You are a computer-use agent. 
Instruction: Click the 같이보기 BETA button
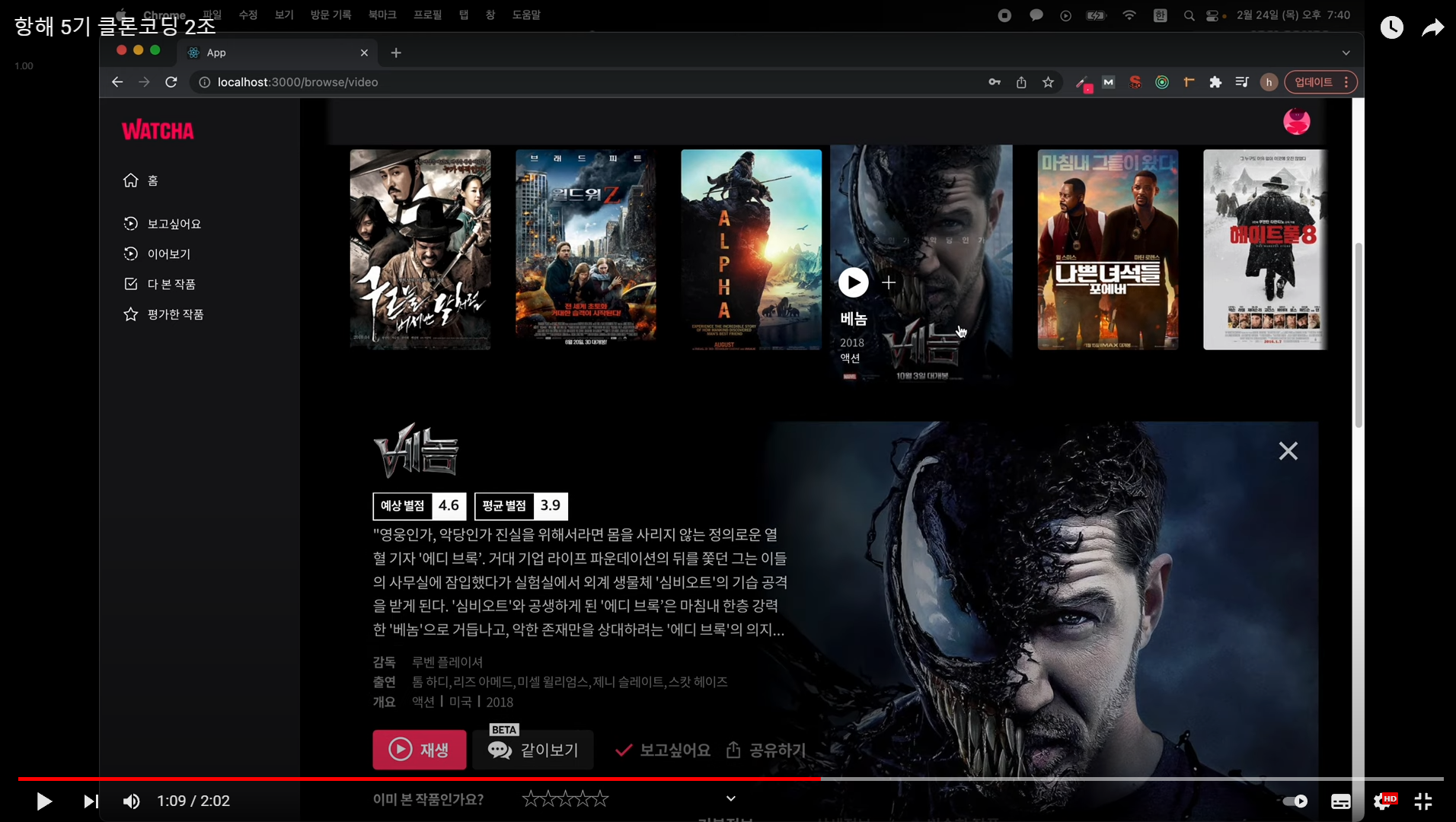click(x=533, y=750)
